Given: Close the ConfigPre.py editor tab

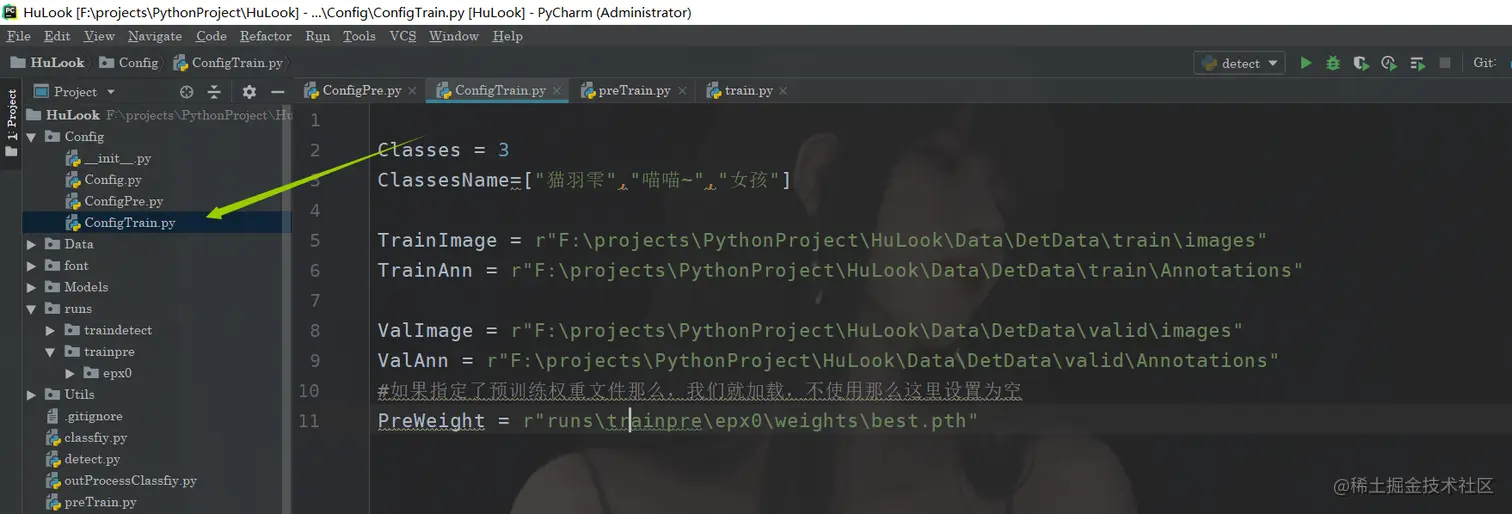Looking at the screenshot, I should pos(413,90).
